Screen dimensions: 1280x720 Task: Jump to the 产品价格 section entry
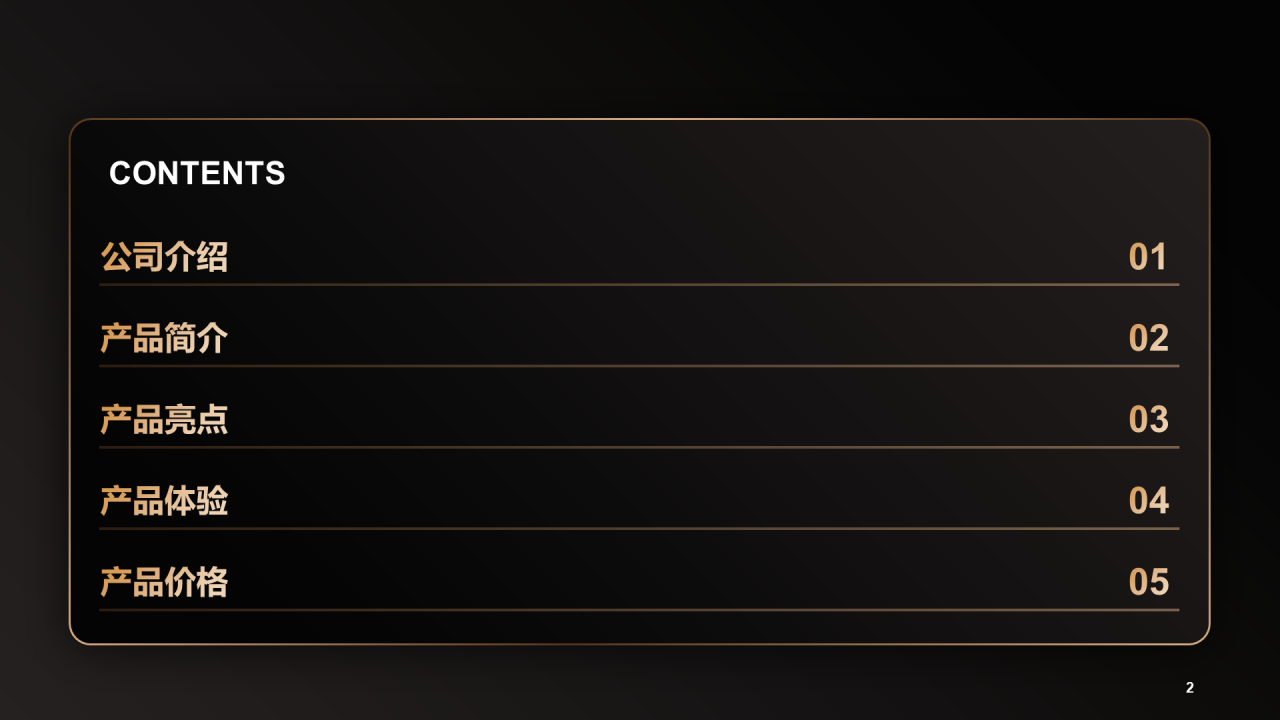click(164, 581)
